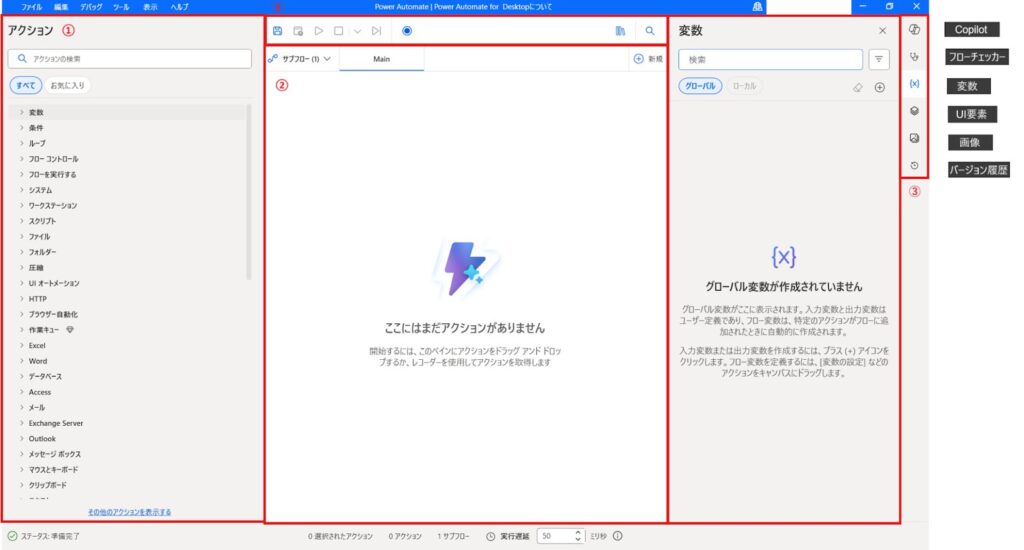Expand the Excel action group
The width and height of the screenshot is (1024, 550).
point(37,345)
